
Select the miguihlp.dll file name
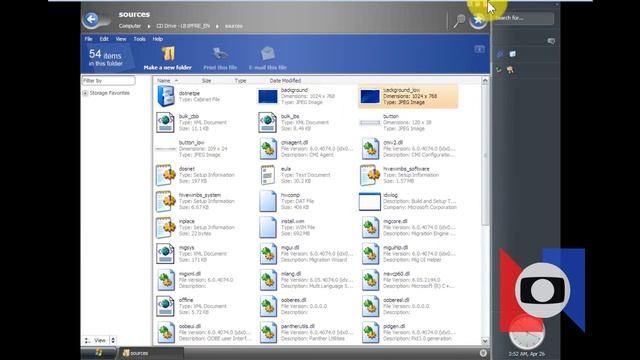[396, 247]
